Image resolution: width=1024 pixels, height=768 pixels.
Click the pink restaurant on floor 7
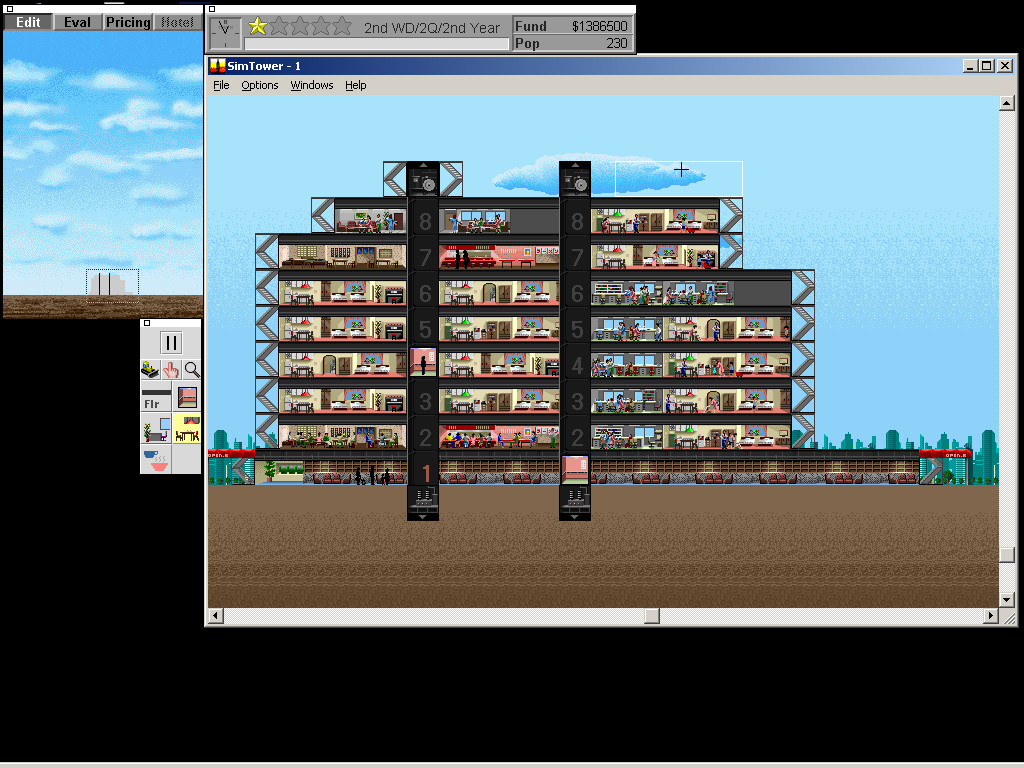[499, 257]
